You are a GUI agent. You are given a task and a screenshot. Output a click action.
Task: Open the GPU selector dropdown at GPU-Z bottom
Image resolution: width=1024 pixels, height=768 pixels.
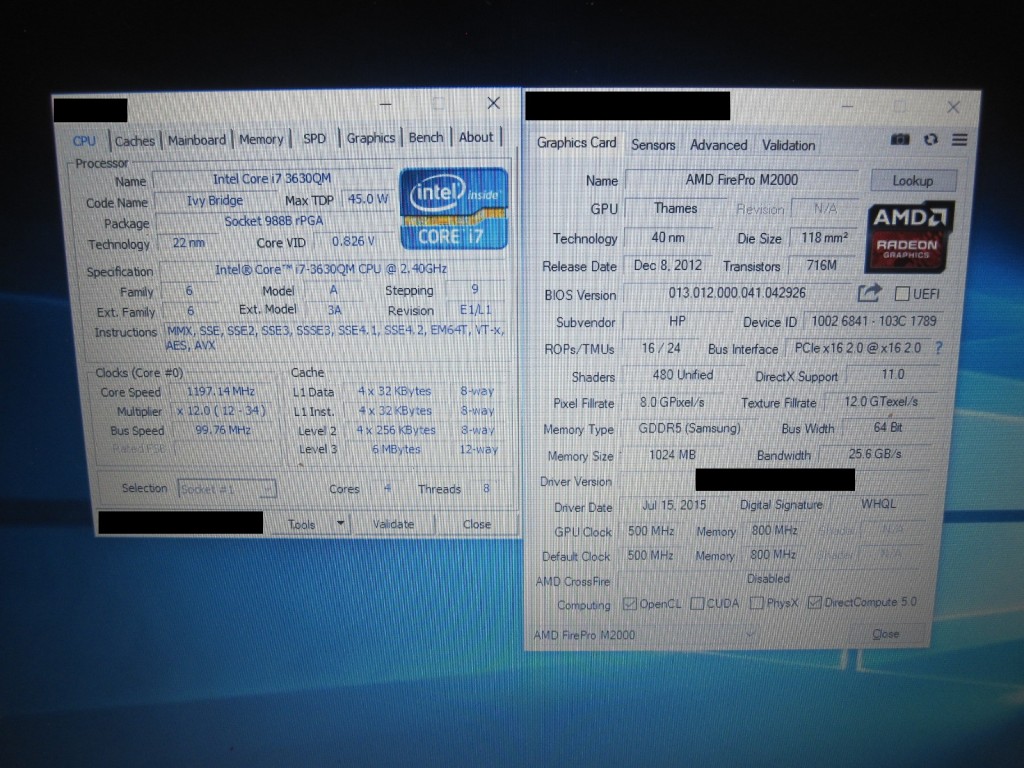645,635
